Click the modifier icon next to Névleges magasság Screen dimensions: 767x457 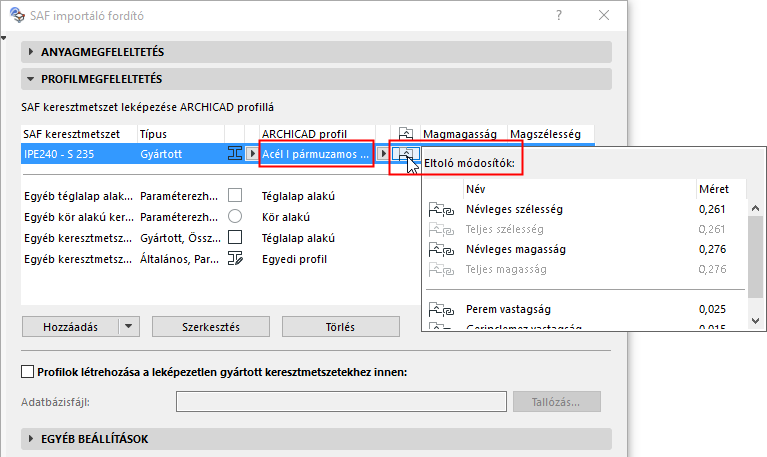[440, 249]
